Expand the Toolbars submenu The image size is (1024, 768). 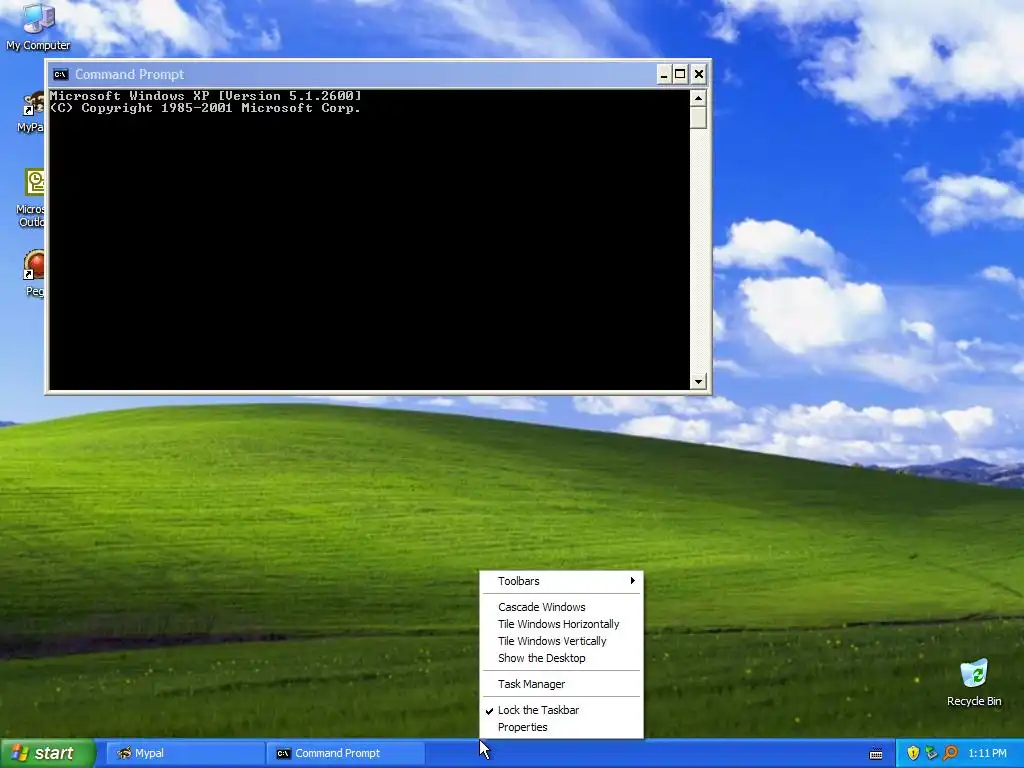point(561,581)
